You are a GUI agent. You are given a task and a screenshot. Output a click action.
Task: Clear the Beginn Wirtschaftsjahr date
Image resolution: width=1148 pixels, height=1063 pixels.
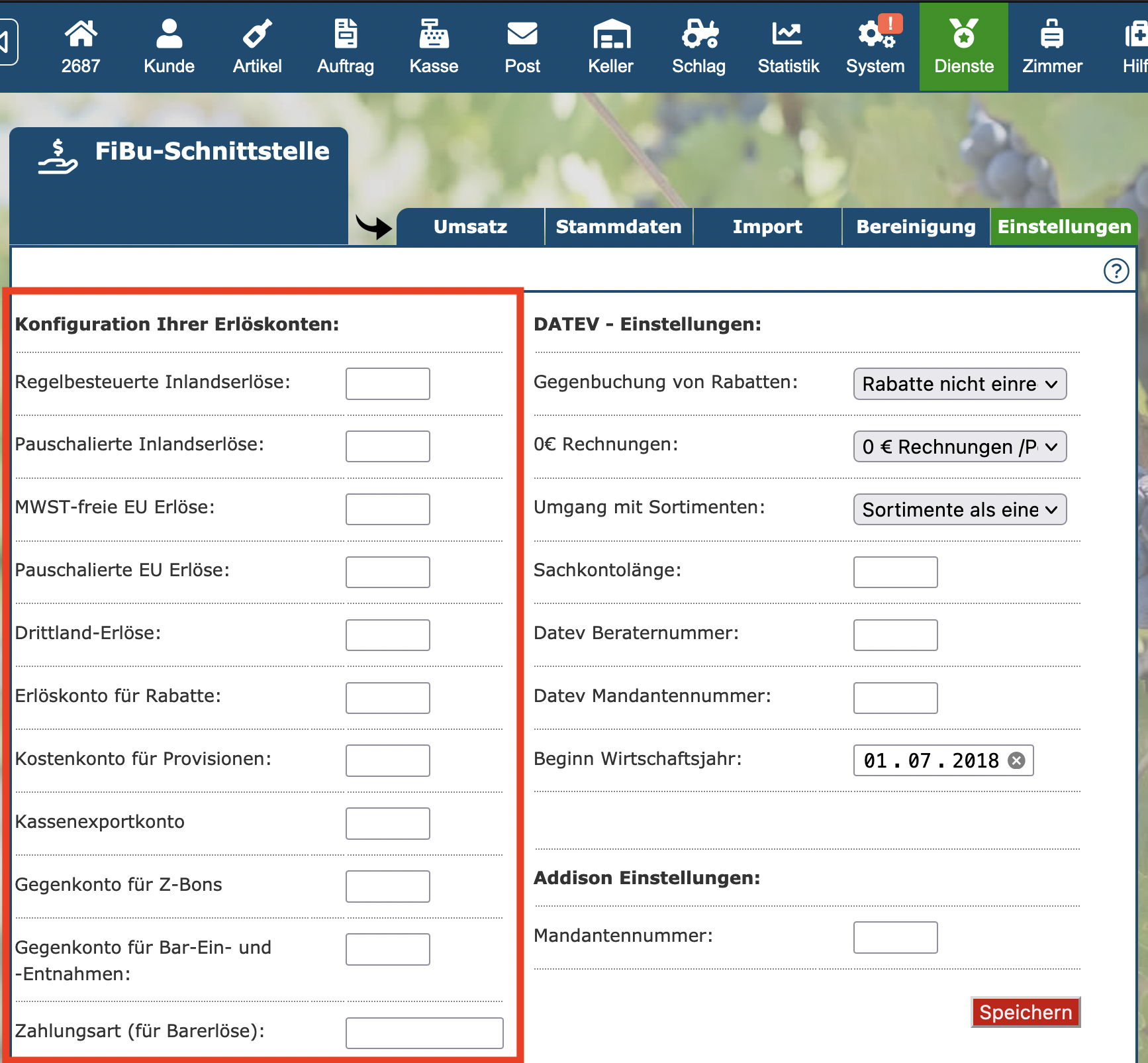point(1016,760)
